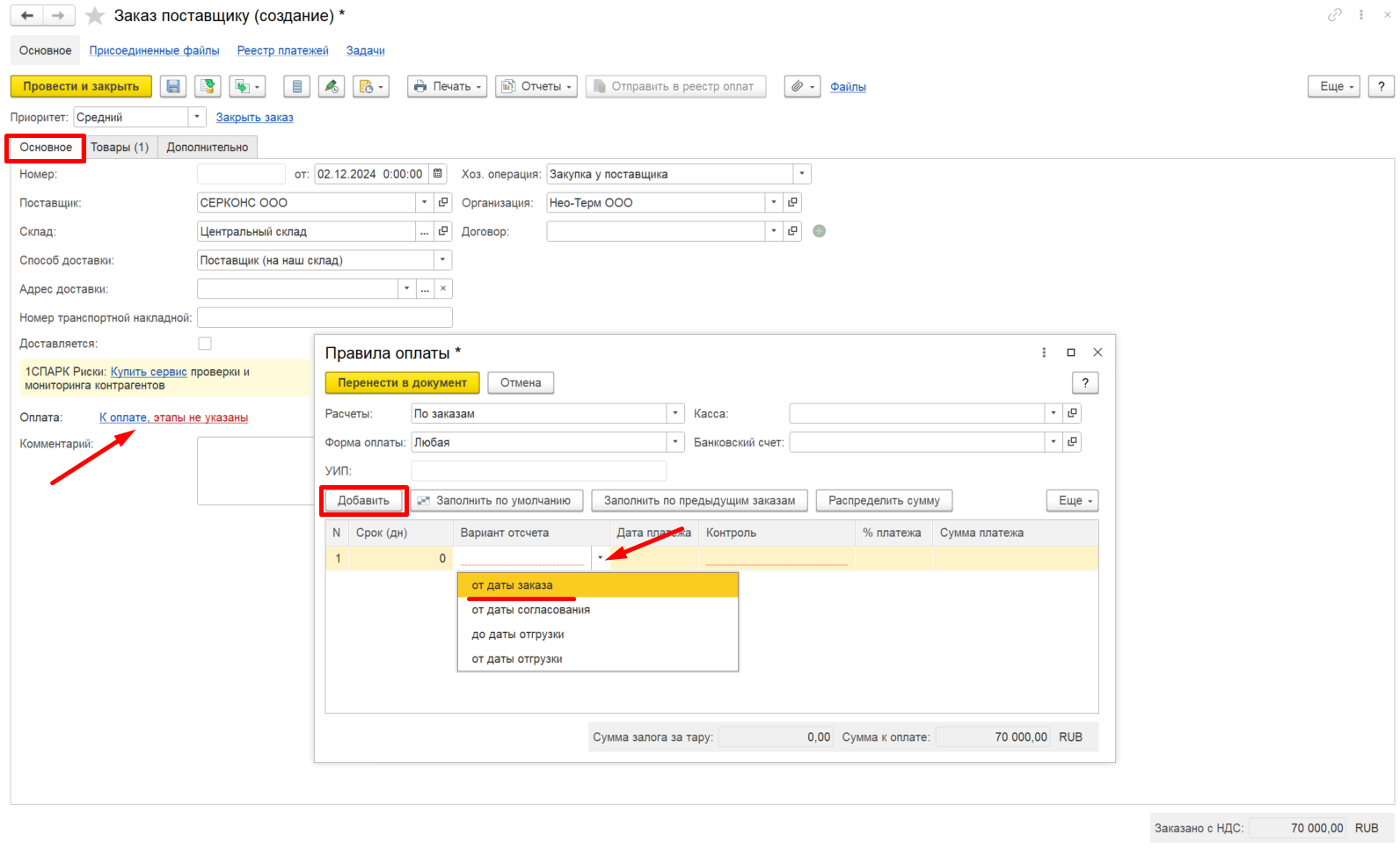This screenshot has height=849, width=1400.
Task: Expand the Расчеты dropdown in dialog
Action: click(675, 413)
